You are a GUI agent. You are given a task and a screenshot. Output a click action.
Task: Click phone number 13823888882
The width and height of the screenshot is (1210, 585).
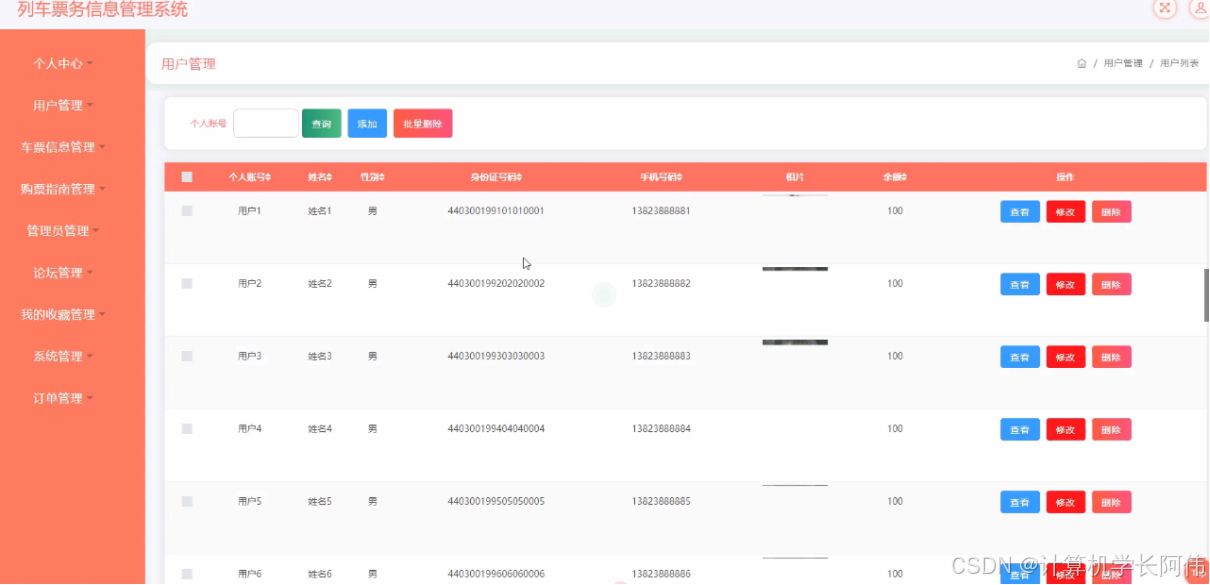coord(661,284)
